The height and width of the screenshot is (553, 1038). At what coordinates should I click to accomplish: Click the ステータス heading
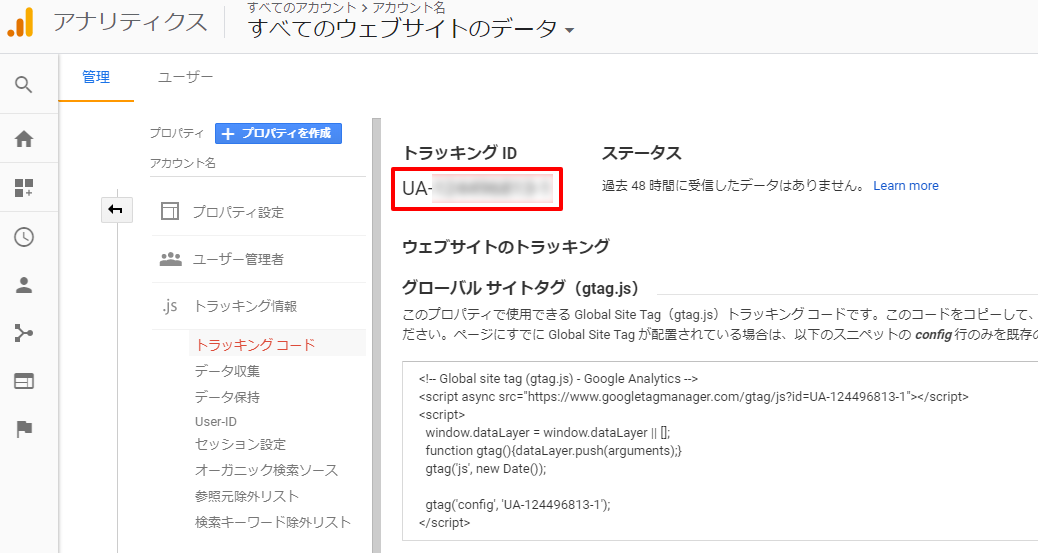pyautogui.click(x=641, y=153)
